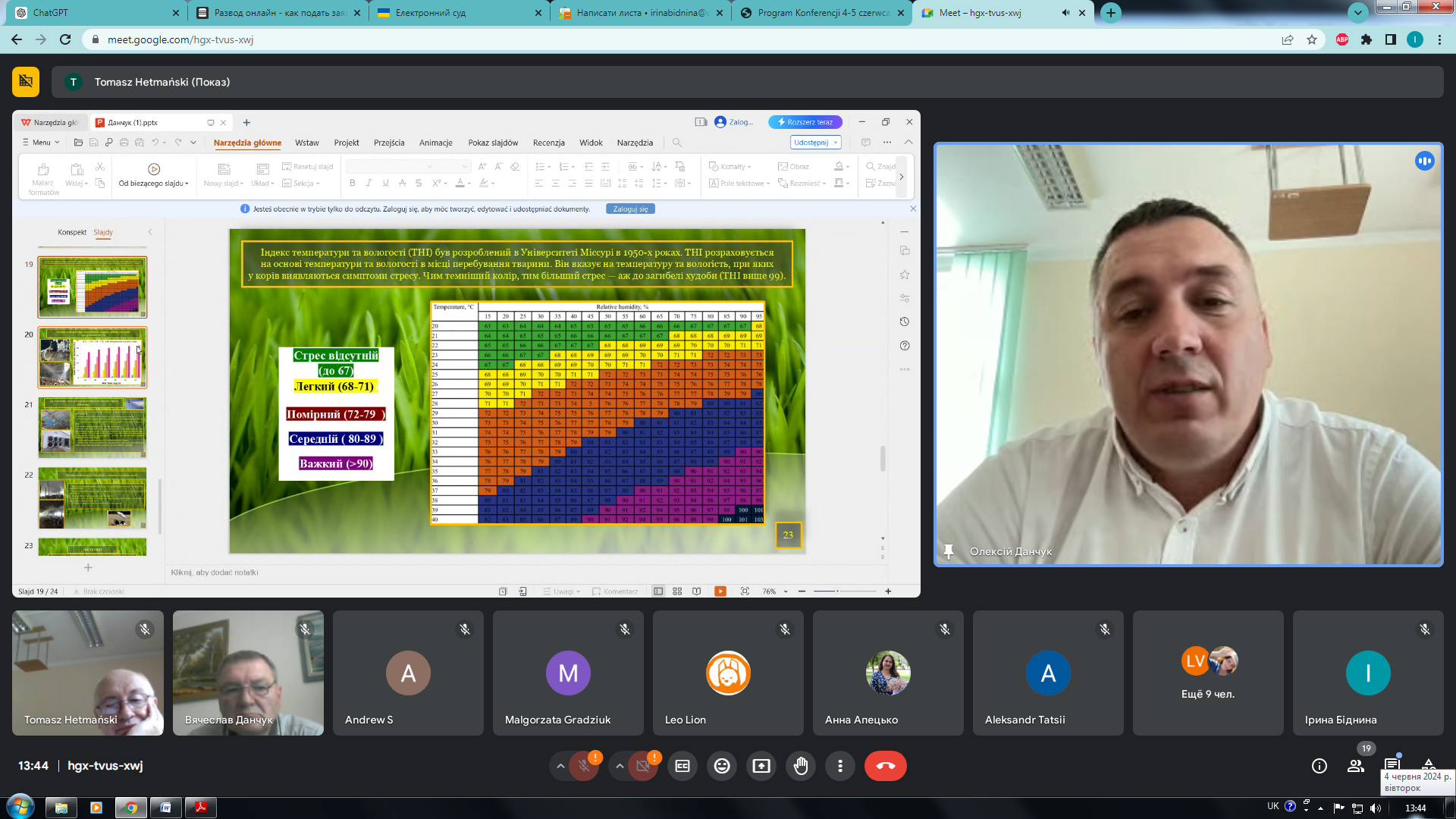The image size is (1456, 819).
Task: Open Chrome from the Windows taskbar
Action: (130, 808)
